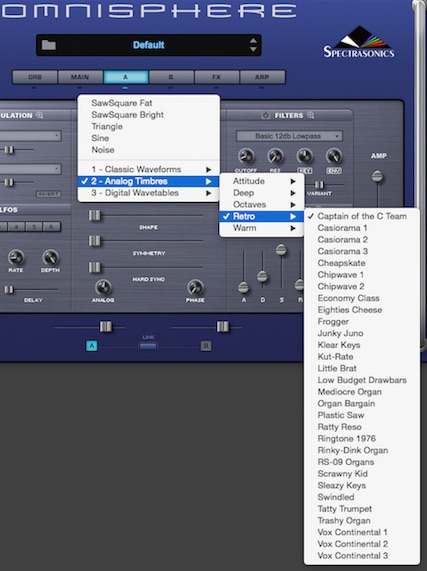The width and height of the screenshot is (427, 571).
Task: Expand the Analog Timbres submenu
Action: click(x=149, y=181)
